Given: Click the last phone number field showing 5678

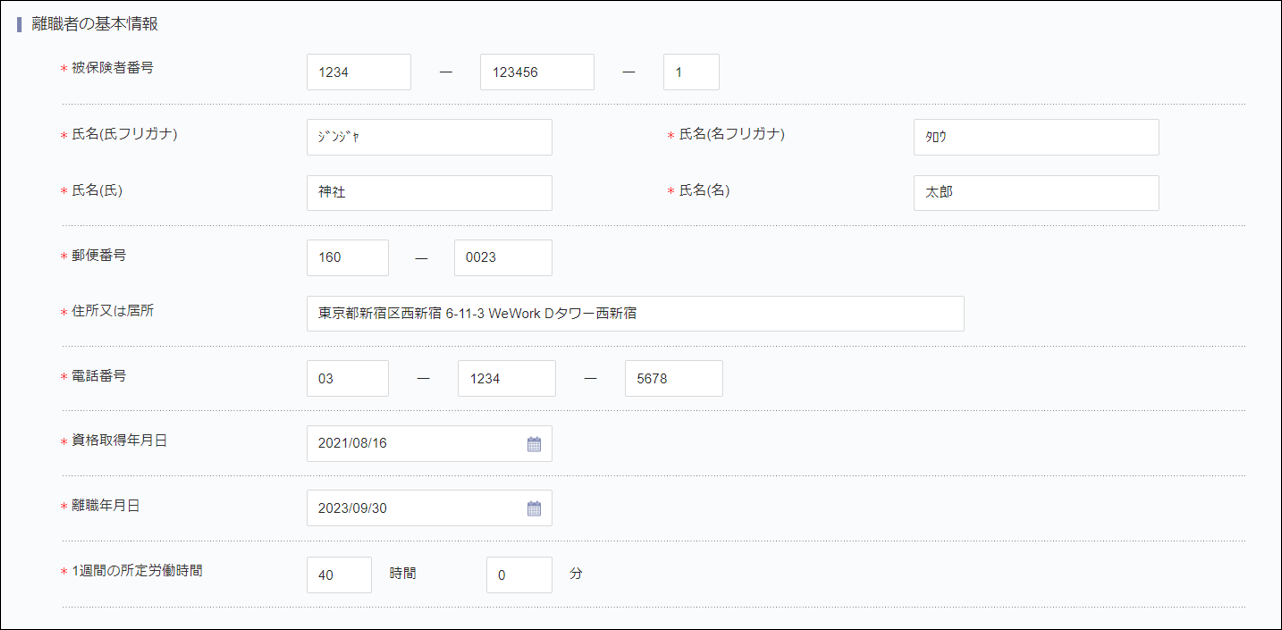Looking at the screenshot, I should click(x=673, y=378).
